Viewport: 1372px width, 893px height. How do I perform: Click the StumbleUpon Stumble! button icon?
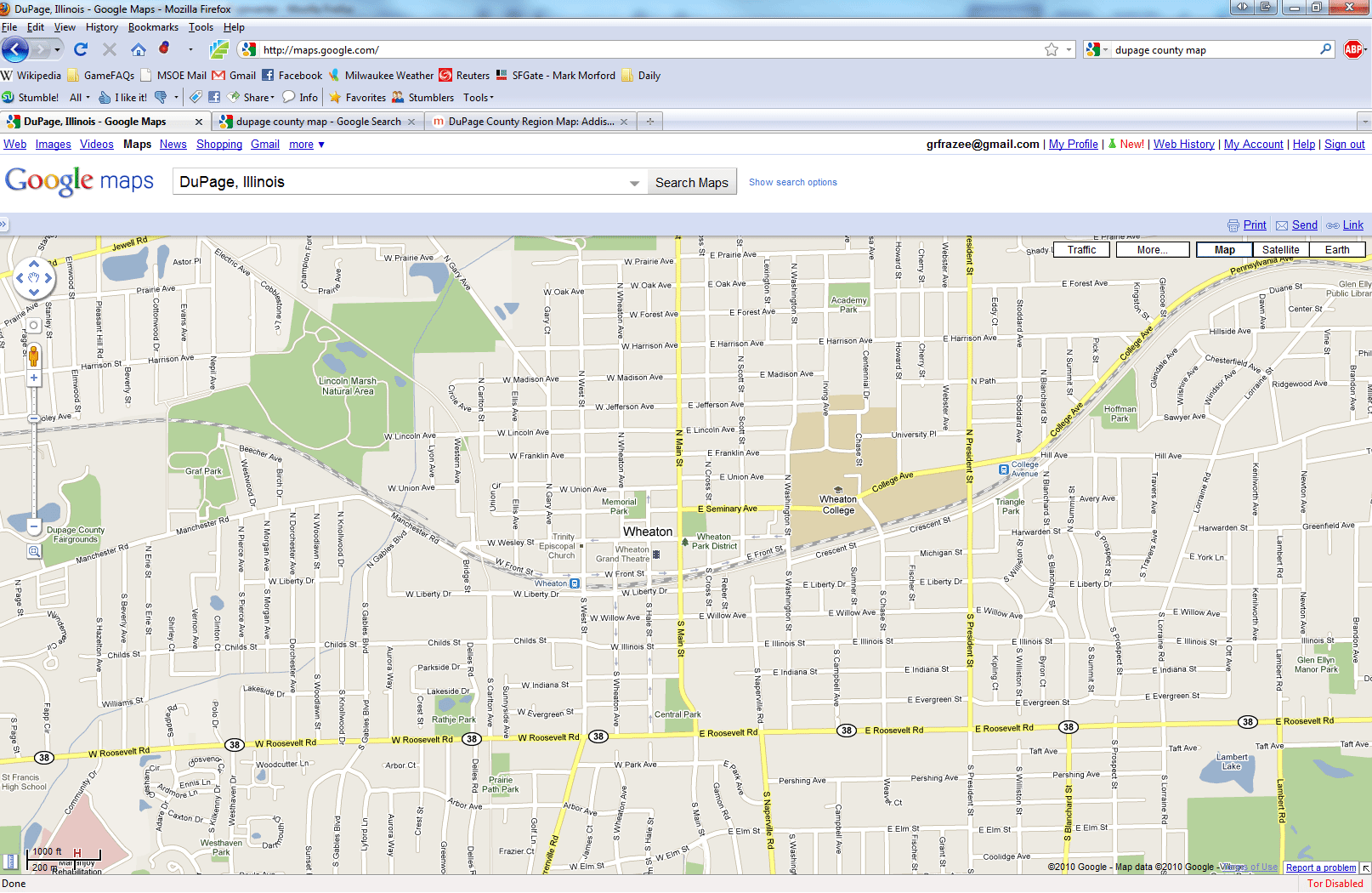[x=8, y=98]
